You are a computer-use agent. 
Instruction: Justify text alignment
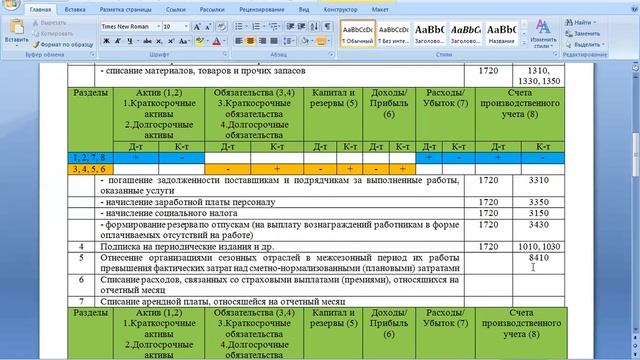tap(274, 41)
